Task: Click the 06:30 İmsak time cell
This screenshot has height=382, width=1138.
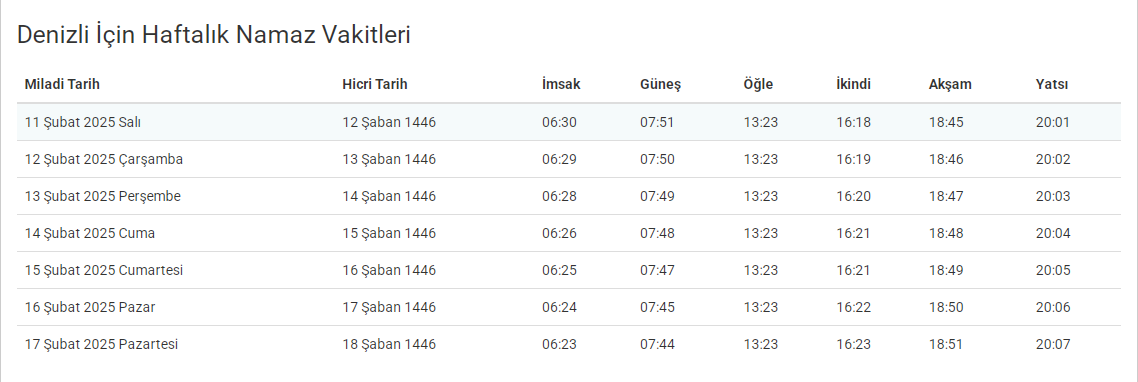Action: 559,122
